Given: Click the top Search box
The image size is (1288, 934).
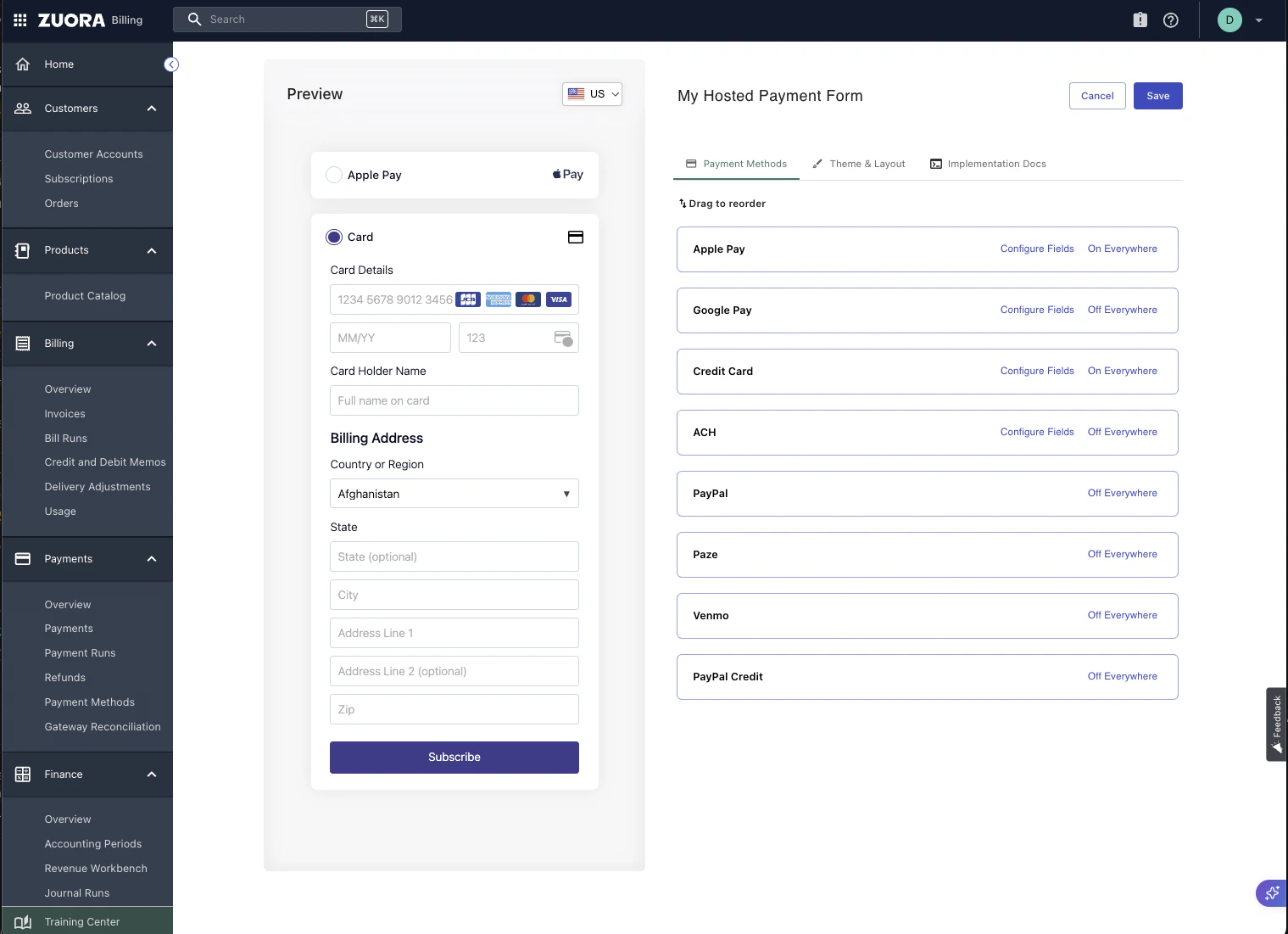Looking at the screenshot, I should [x=287, y=20].
